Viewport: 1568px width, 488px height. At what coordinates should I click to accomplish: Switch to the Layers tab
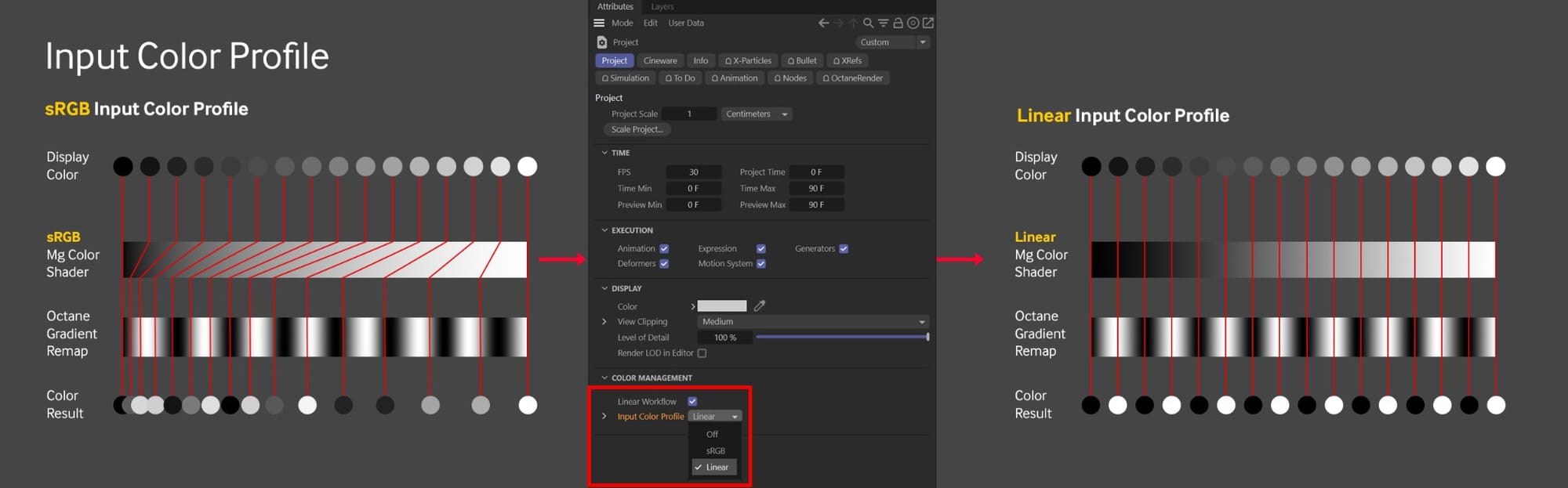[662, 6]
